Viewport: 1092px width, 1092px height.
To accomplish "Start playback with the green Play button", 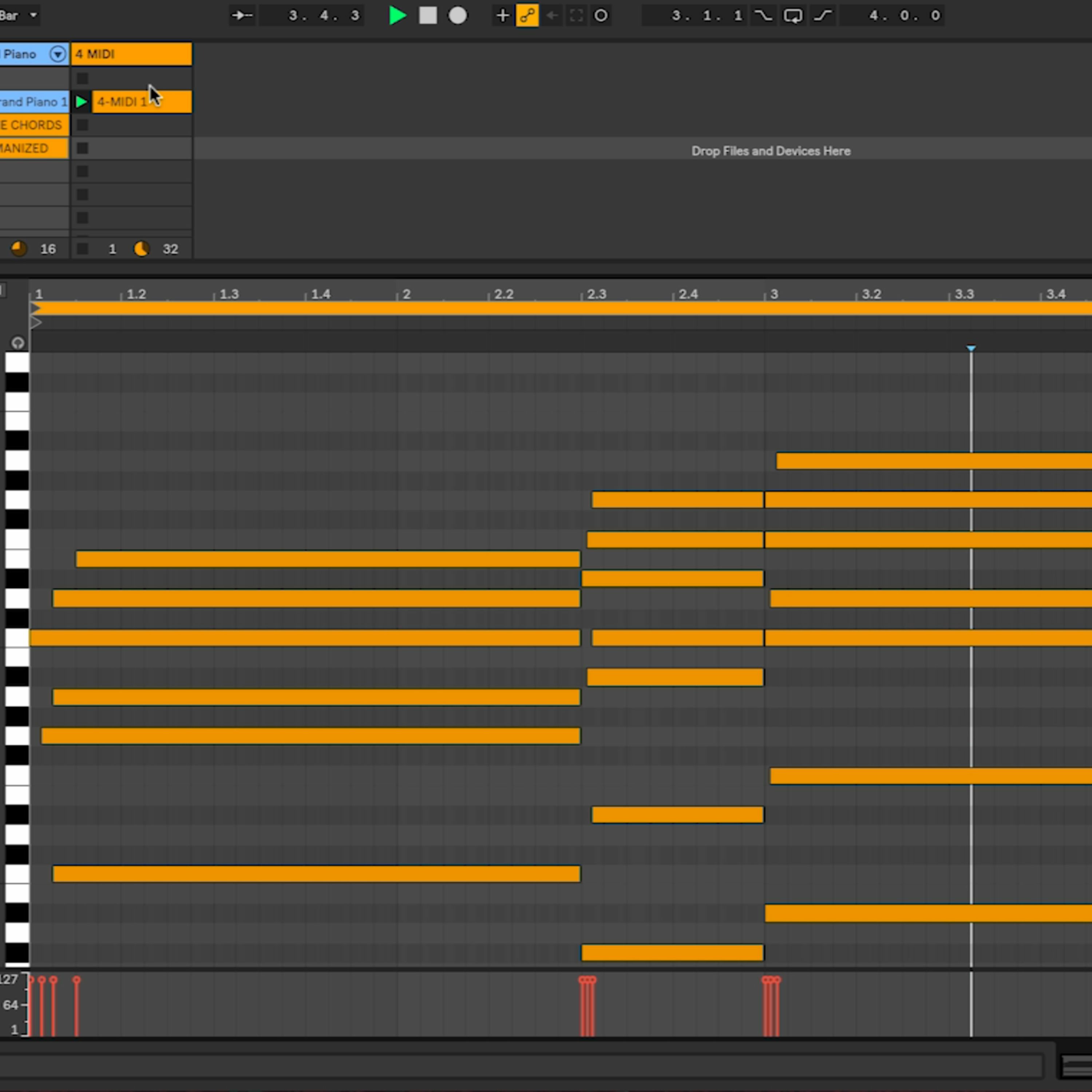I will point(397,15).
